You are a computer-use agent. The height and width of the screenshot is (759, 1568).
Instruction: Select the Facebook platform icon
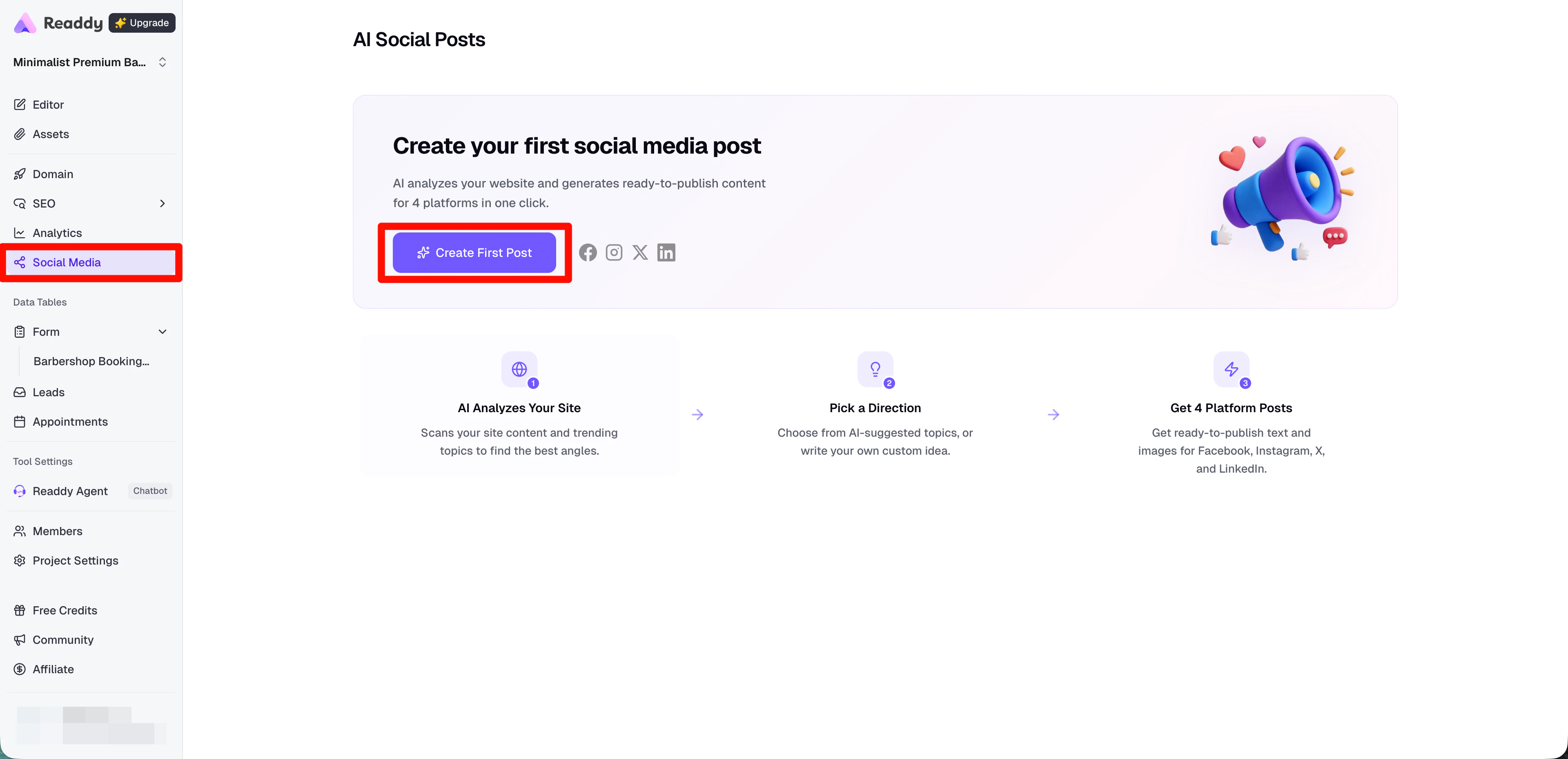click(588, 252)
